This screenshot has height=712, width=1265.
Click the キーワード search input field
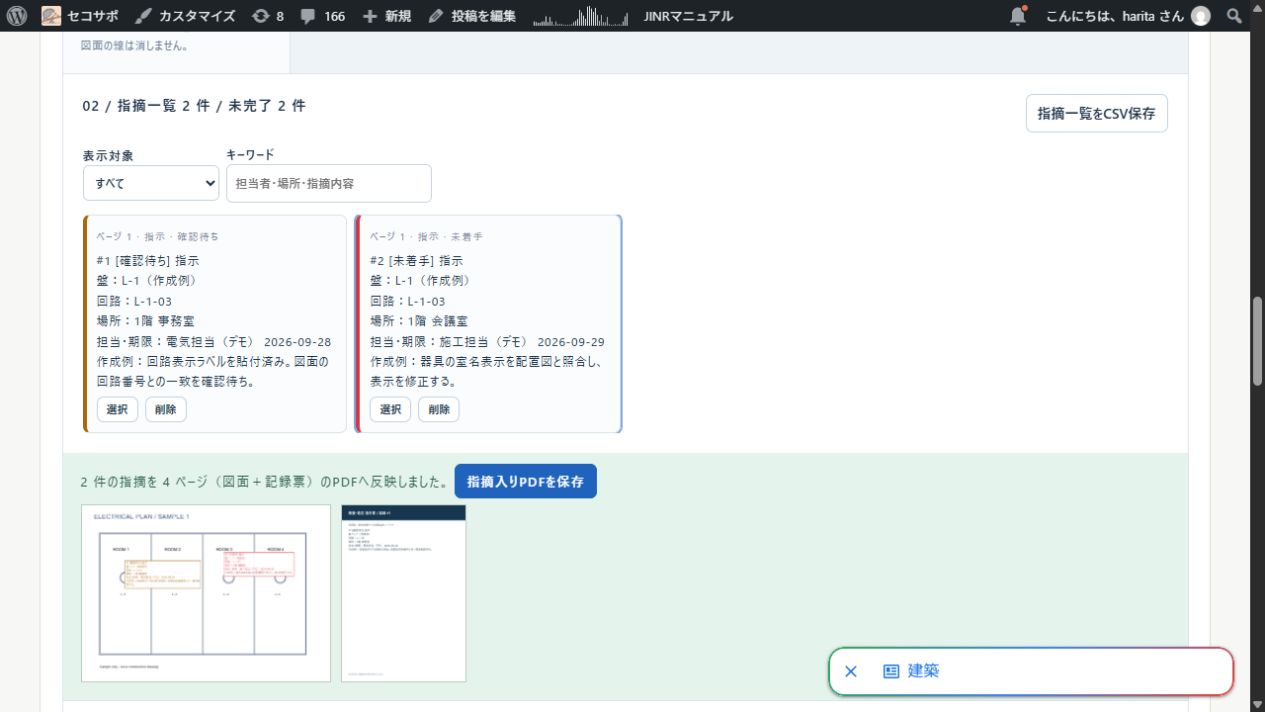329,183
